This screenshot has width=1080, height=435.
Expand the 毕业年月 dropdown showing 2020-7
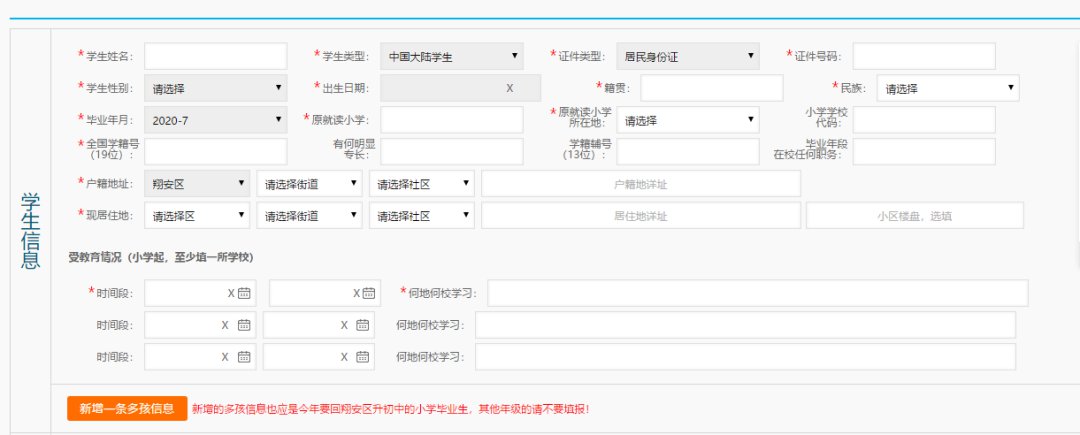(x=215, y=120)
